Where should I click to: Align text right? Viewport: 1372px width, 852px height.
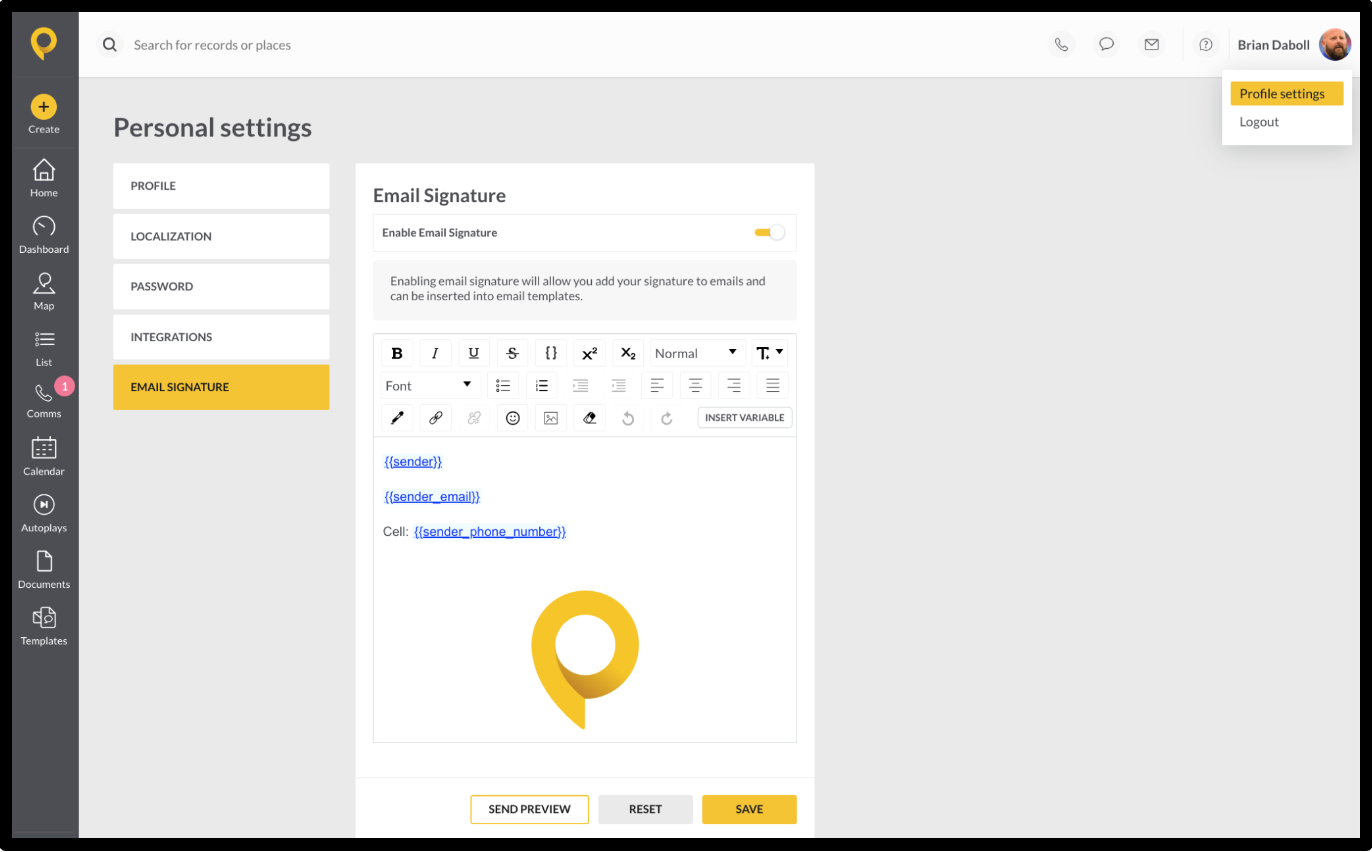tap(734, 385)
